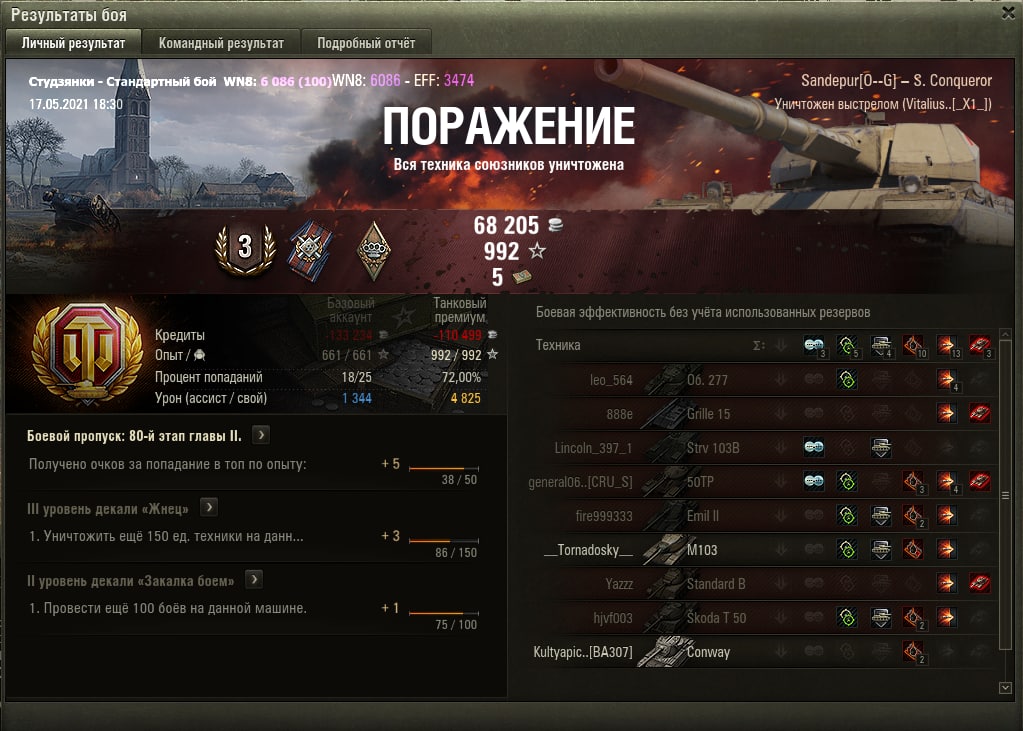Click player name Kultyapic..[BA307]
1023x731 pixels.
point(583,652)
